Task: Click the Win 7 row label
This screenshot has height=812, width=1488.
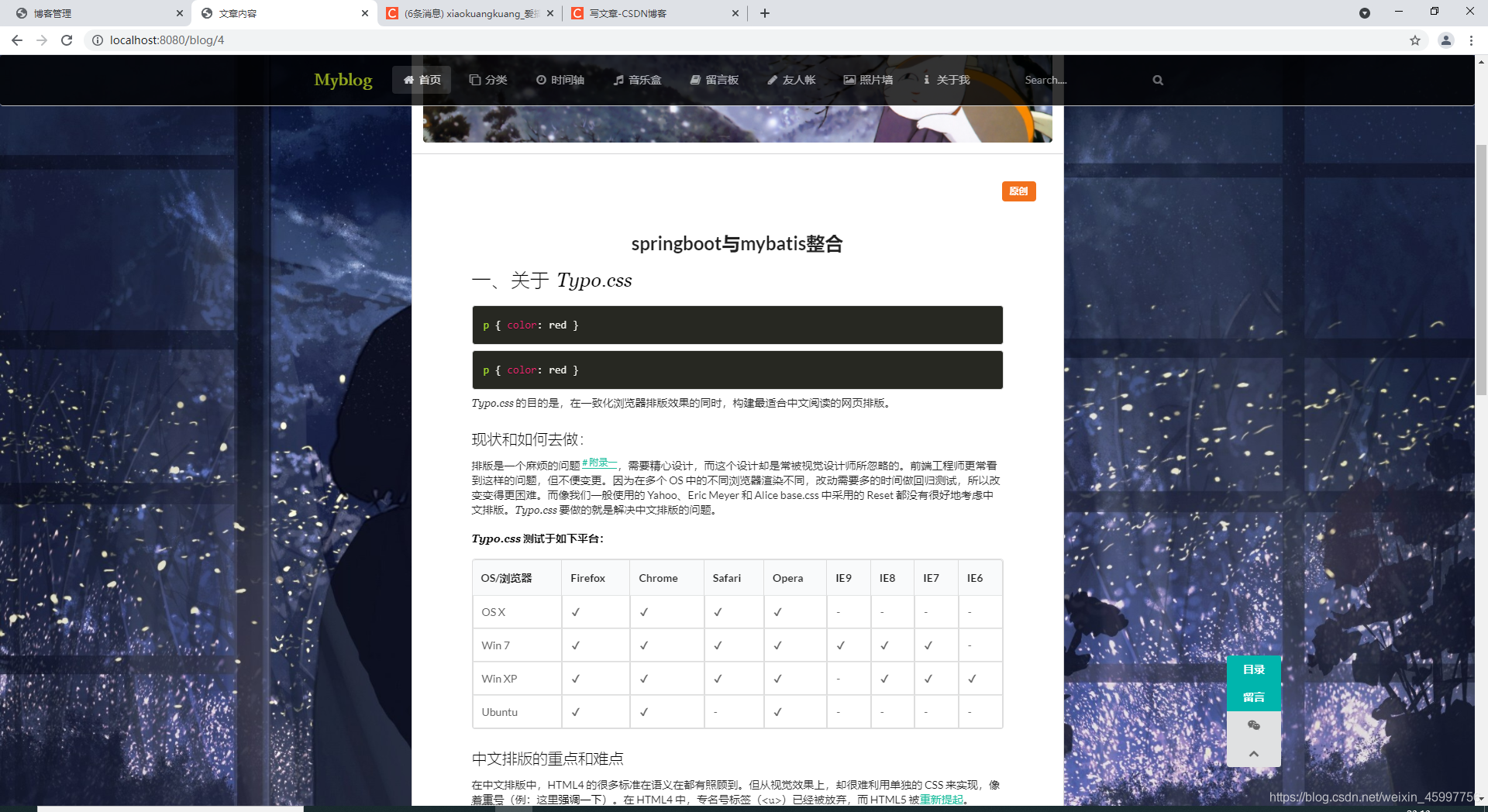Action: pos(495,645)
